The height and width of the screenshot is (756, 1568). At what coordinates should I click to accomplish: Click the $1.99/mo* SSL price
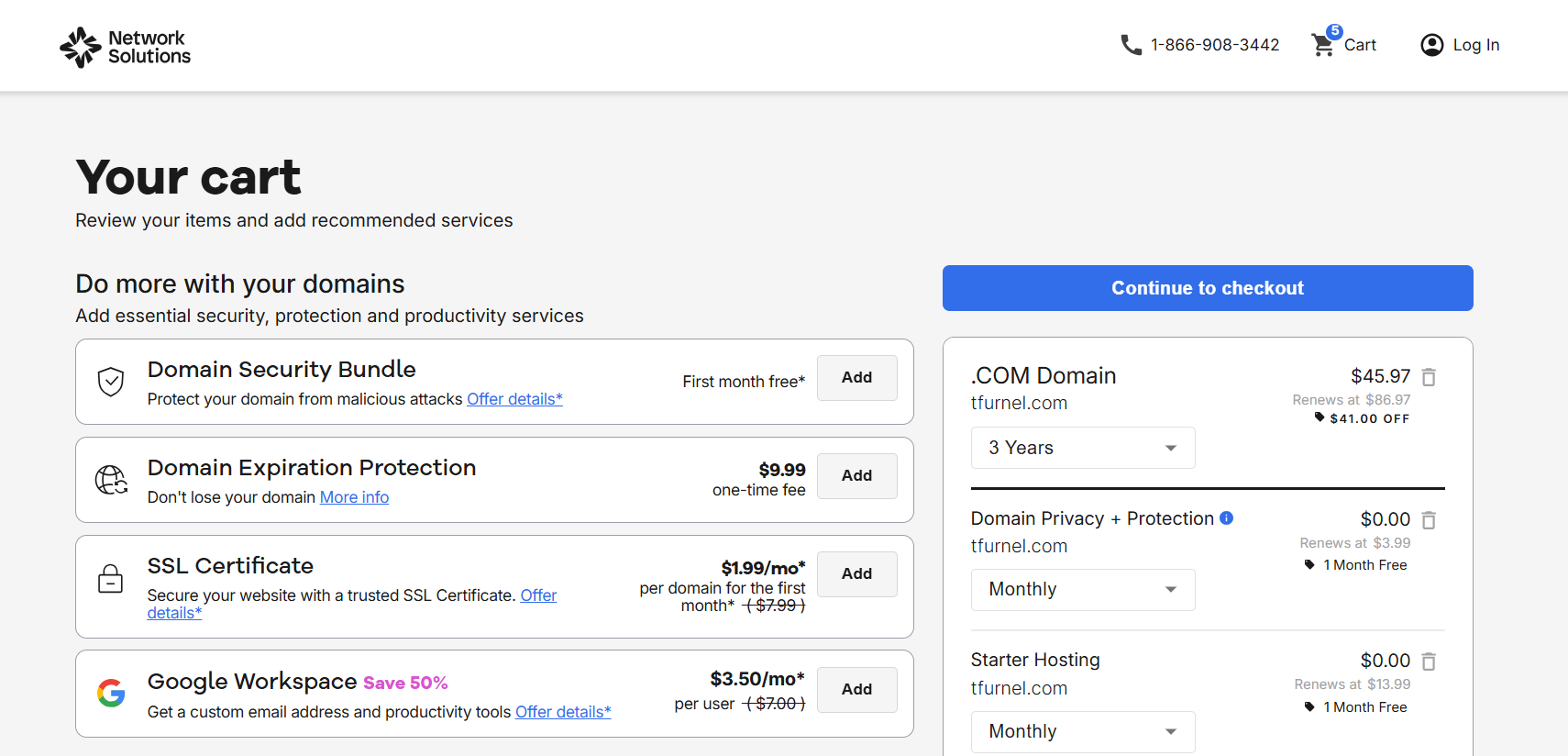tap(763, 568)
